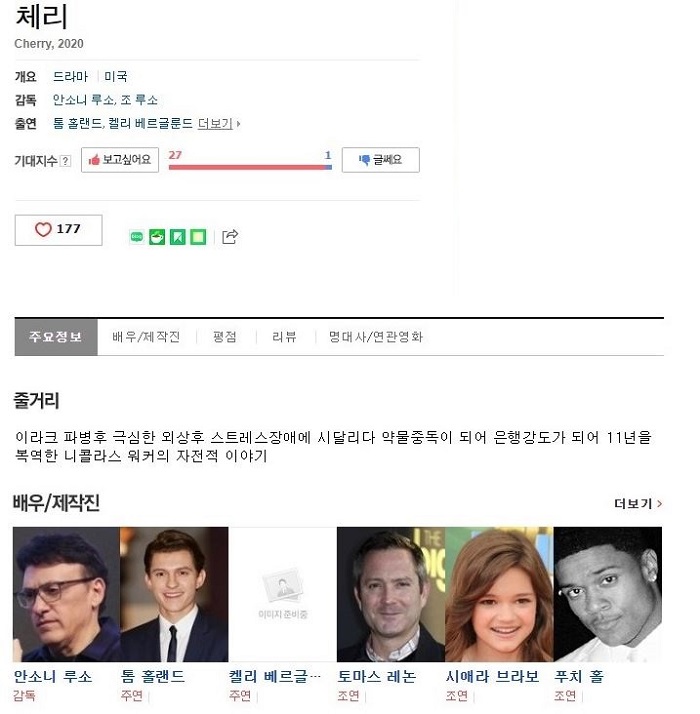Share via the green Line messenger icon
700x714 pixels.
[137, 237]
